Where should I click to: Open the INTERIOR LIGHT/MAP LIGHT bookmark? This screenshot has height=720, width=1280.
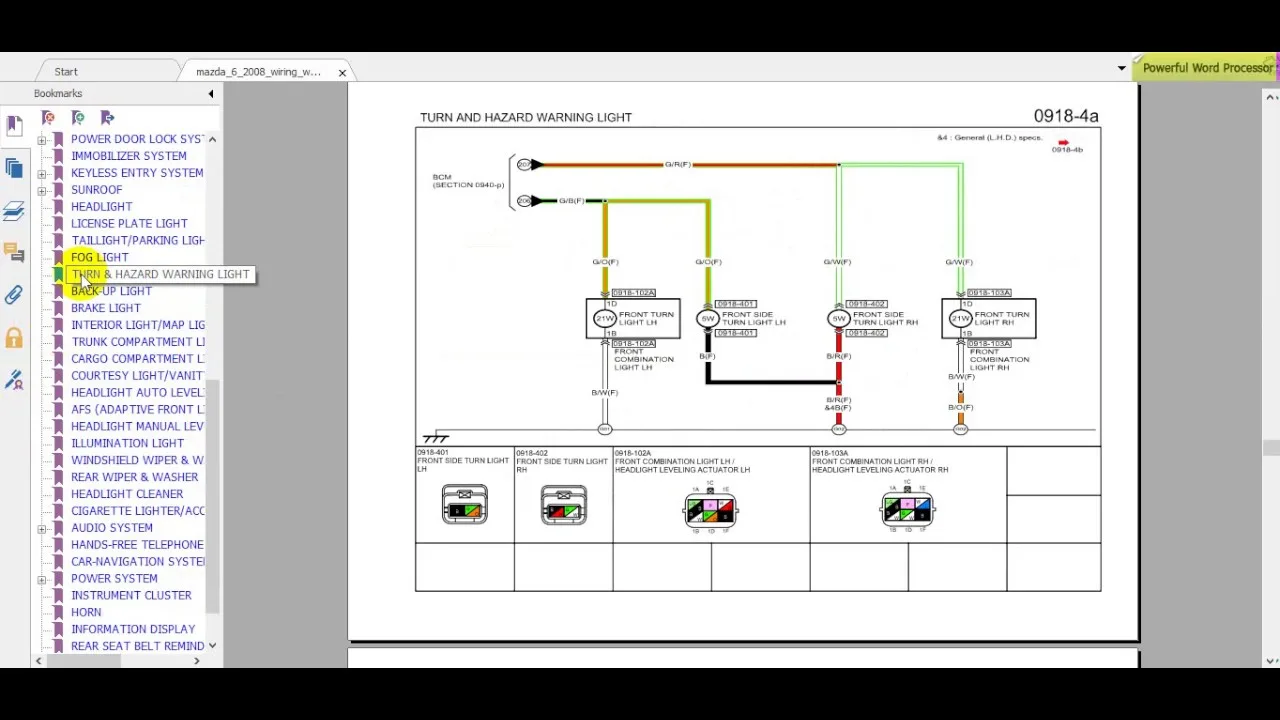click(137, 325)
